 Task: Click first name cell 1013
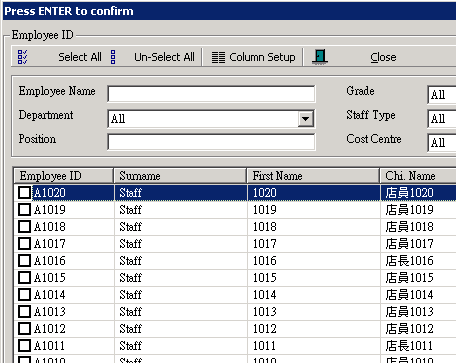(x=265, y=312)
